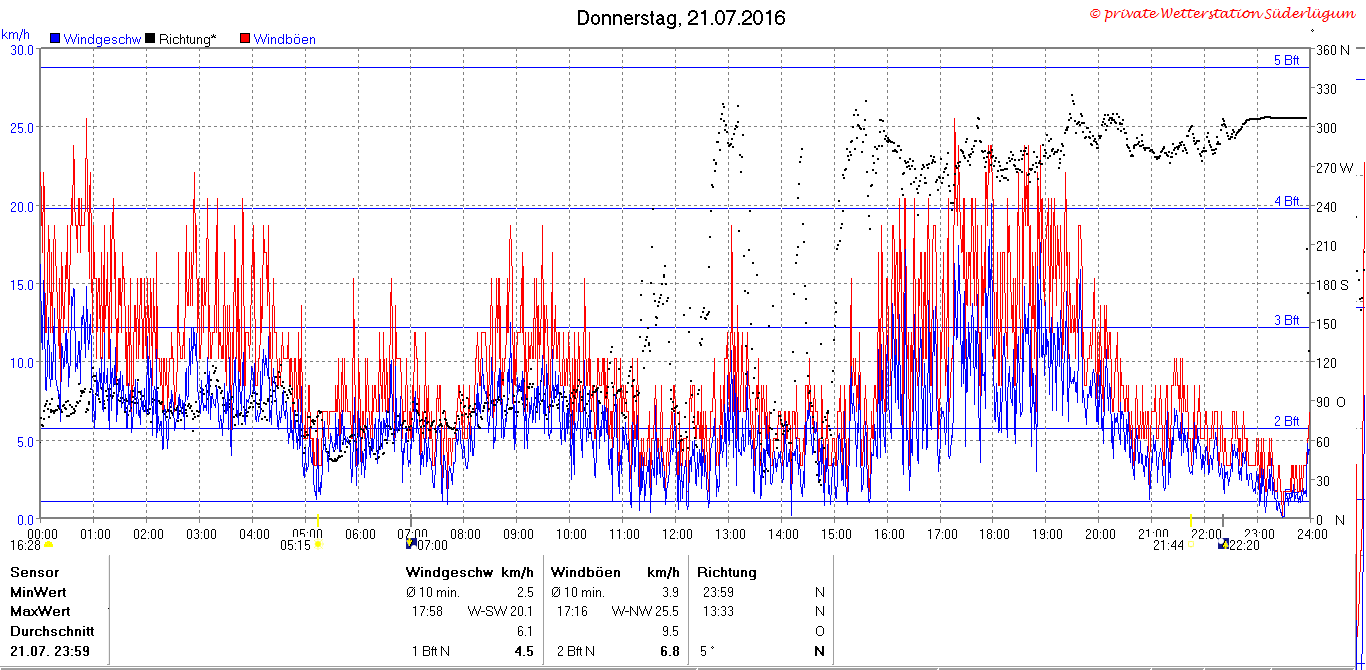Click the blue Windgeschw legend swatch
The height and width of the screenshot is (670, 1366).
[x=55, y=39]
